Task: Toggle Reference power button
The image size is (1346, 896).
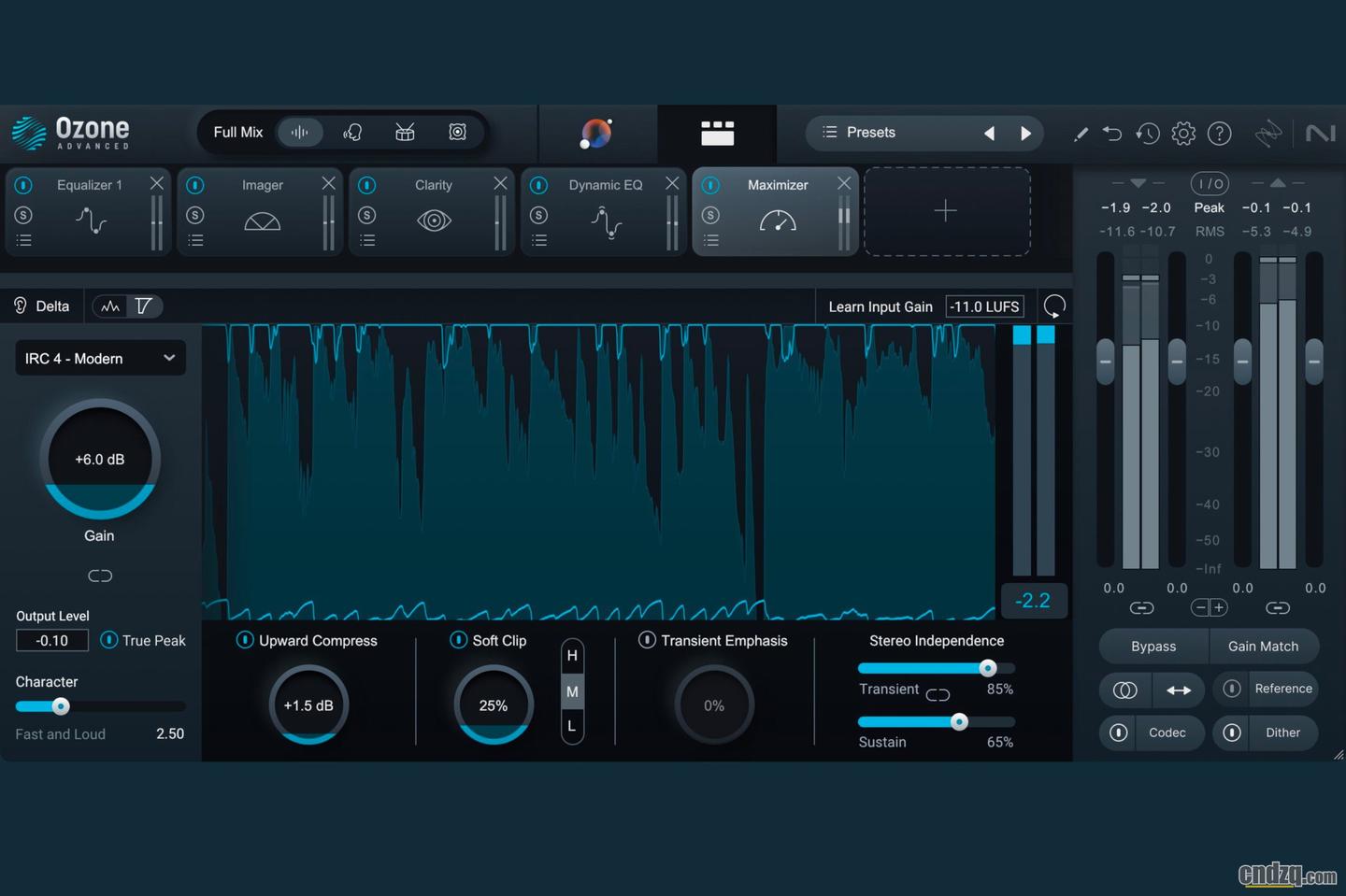Action: 1232,689
